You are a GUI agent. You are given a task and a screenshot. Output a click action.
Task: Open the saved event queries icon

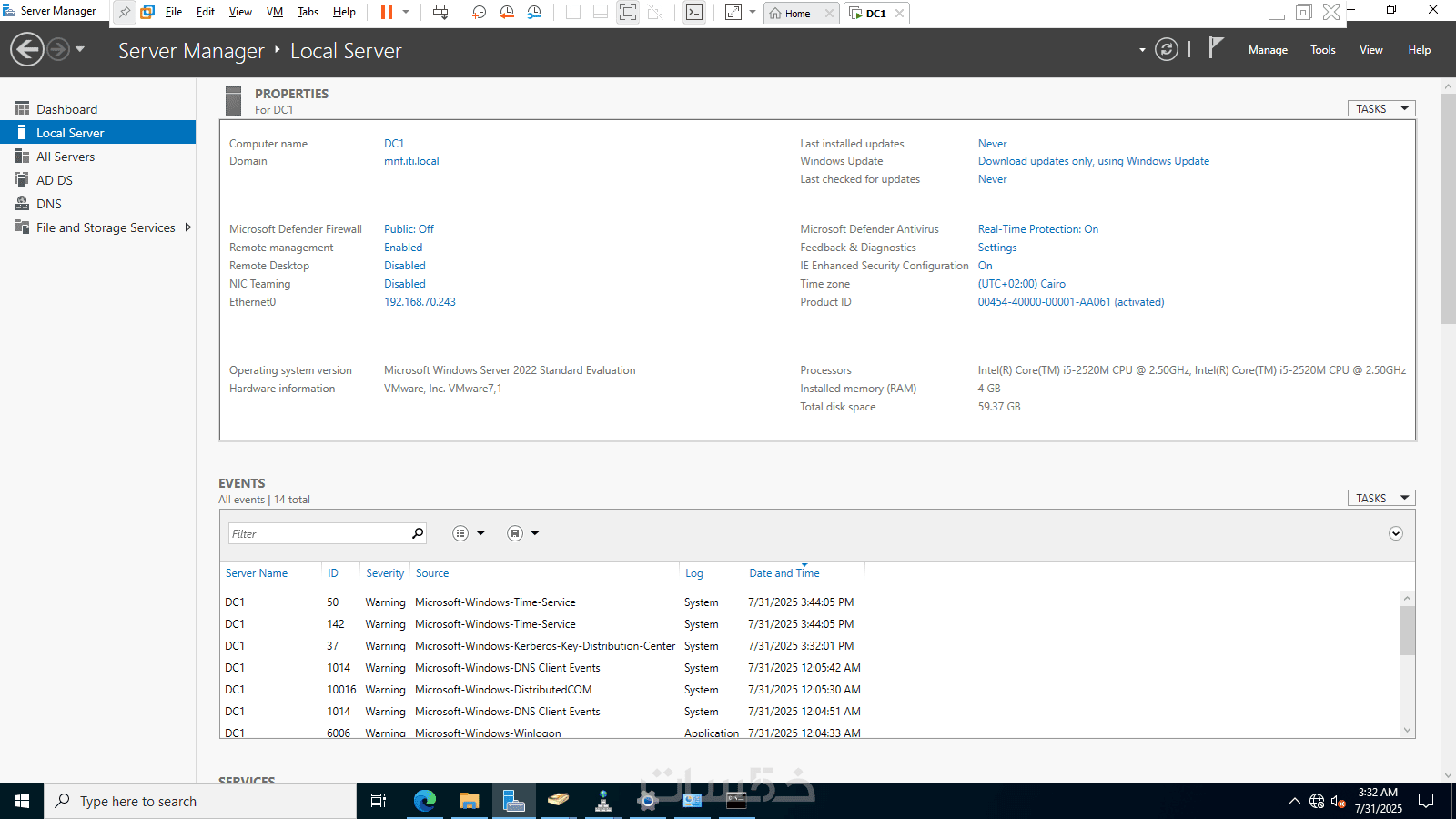pos(515,533)
